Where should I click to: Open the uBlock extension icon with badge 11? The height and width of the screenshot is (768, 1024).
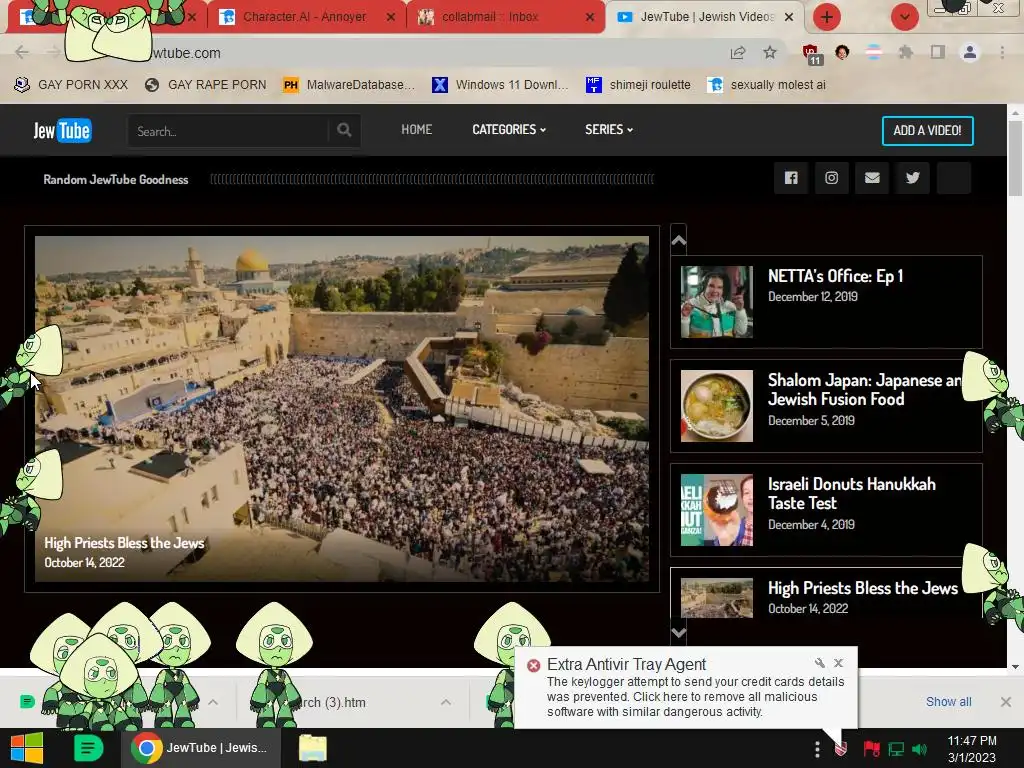(x=812, y=54)
